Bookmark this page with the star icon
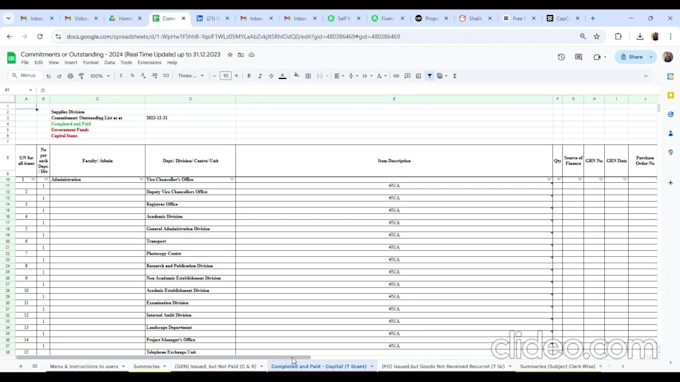Image resolution: width=680 pixels, height=382 pixels. 597,37
